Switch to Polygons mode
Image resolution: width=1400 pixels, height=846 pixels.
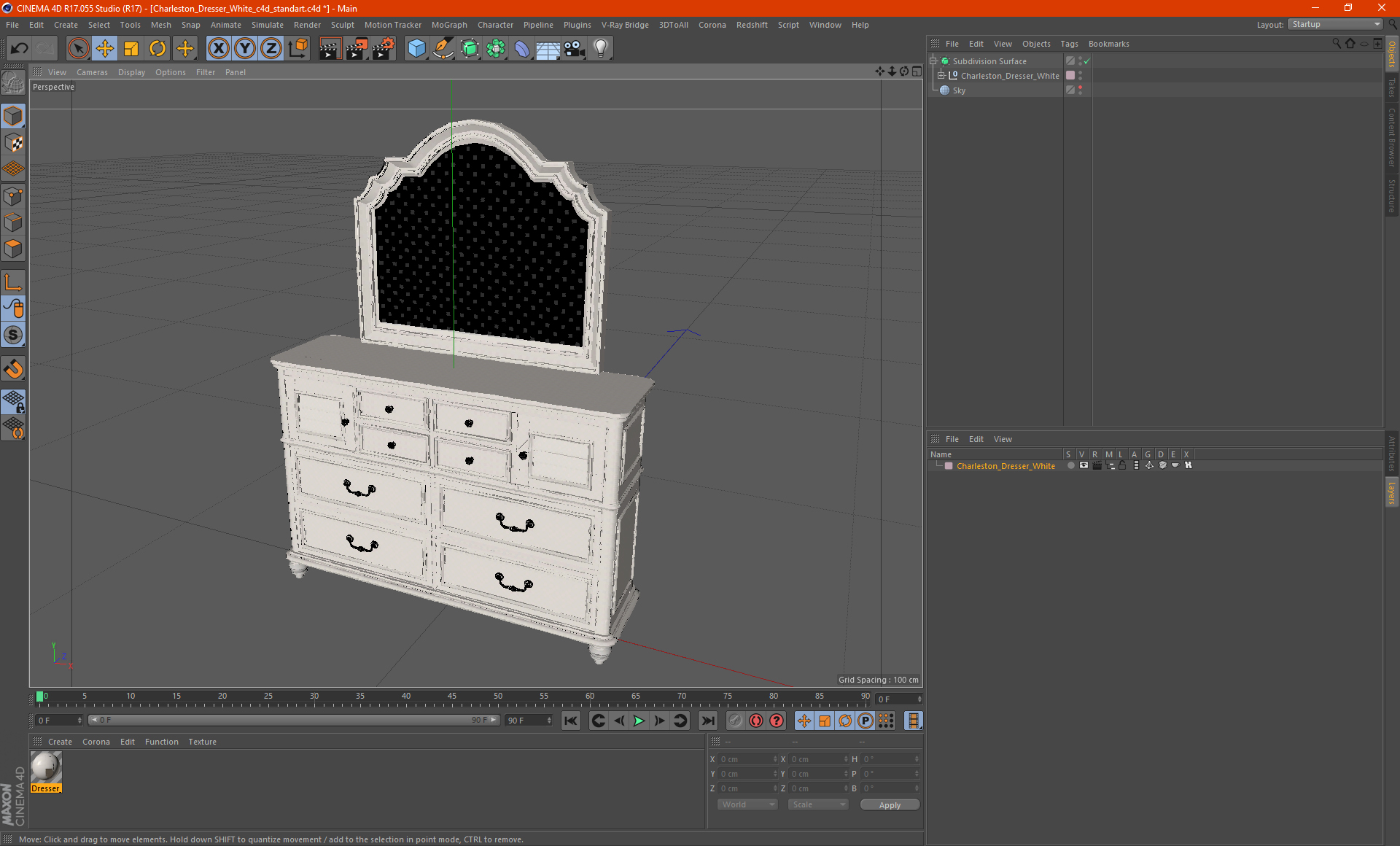14,249
